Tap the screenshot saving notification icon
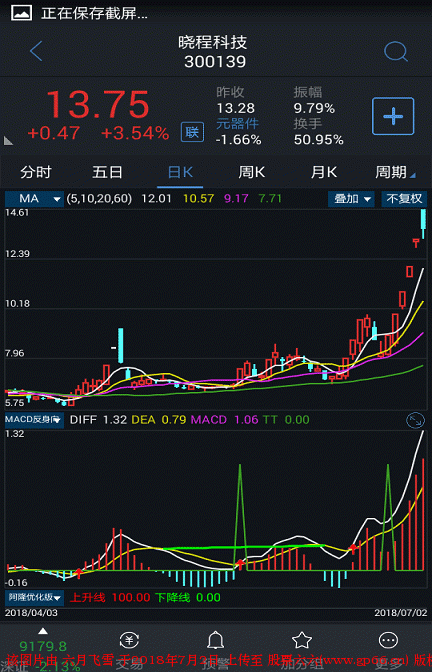Screen dimensions: 432x672 click(x=21, y=13)
